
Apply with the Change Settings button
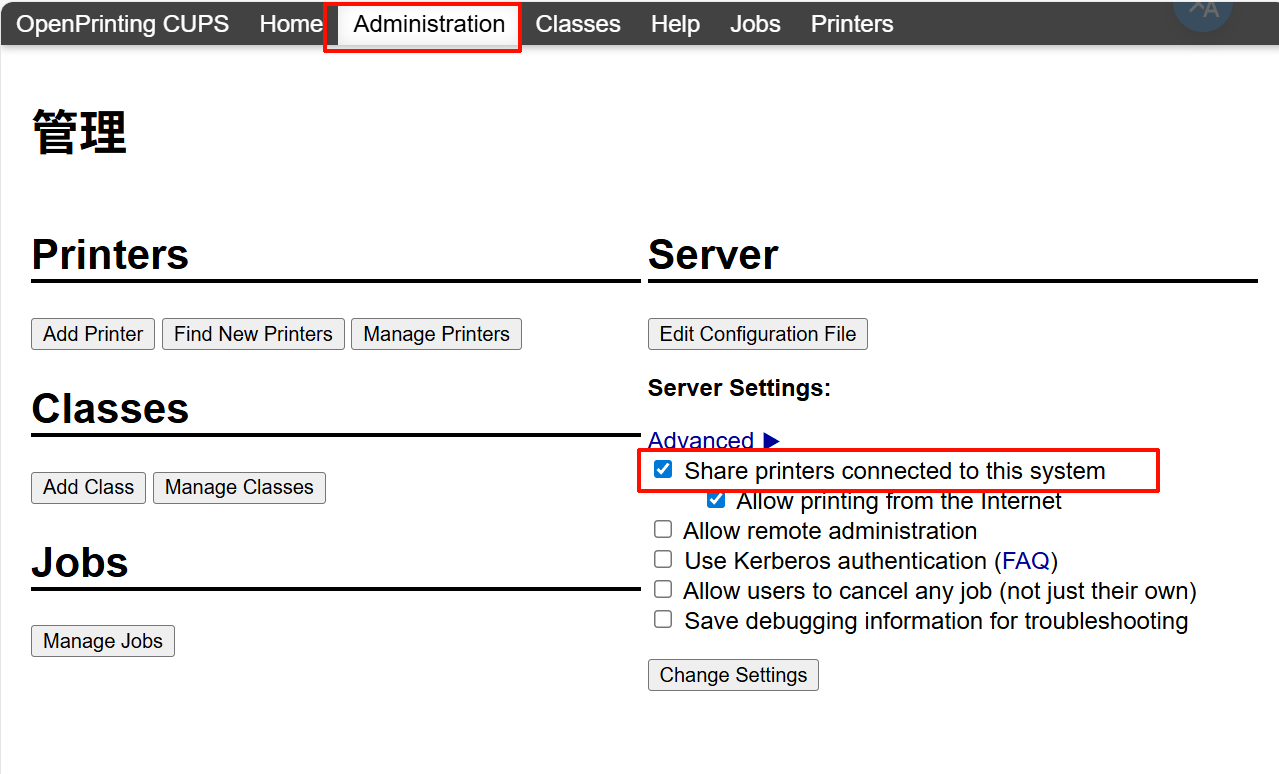coord(733,675)
